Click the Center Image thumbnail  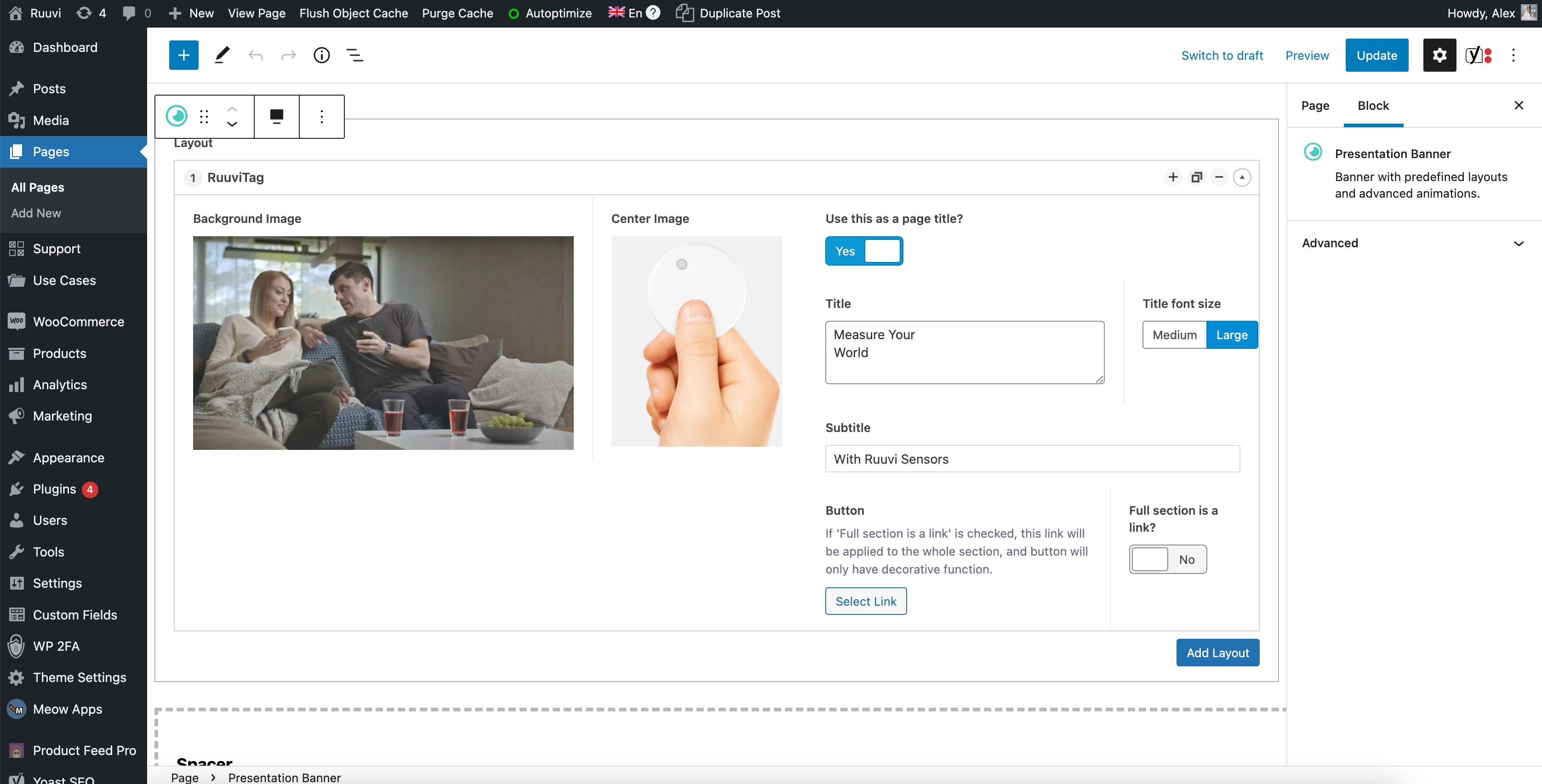click(696, 341)
